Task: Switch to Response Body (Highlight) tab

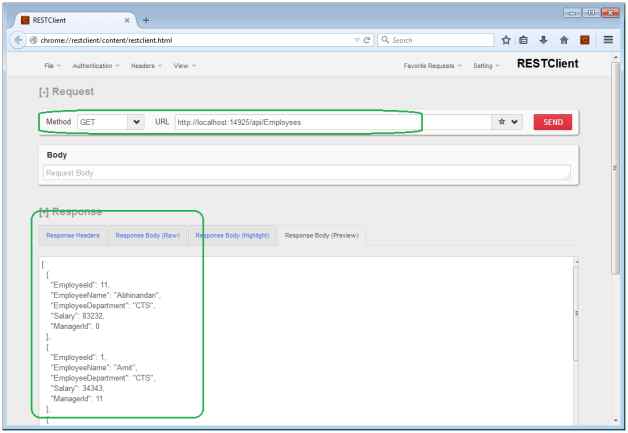Action: coord(232,236)
